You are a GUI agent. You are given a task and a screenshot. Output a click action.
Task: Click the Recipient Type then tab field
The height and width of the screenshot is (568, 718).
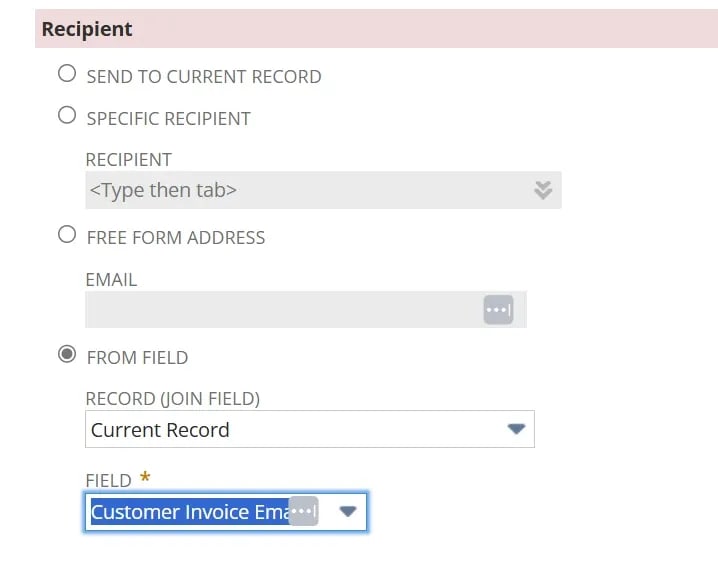point(323,190)
